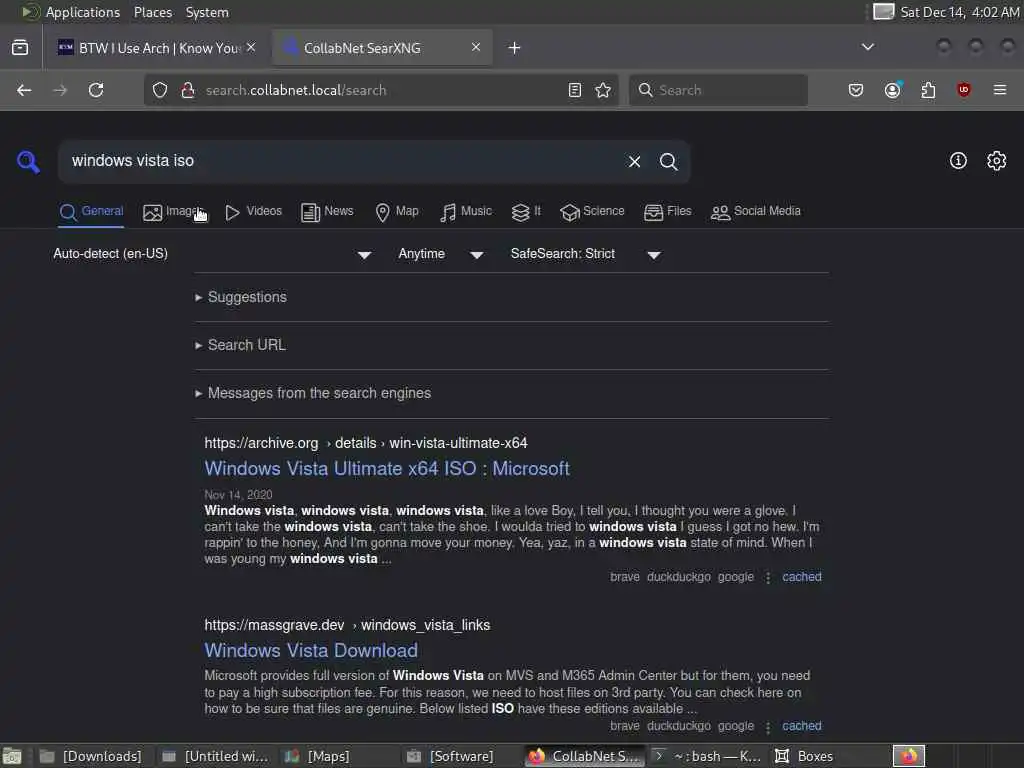This screenshot has width=1024, height=768.
Task: Switch to Social Media search category
Action: 756,212
